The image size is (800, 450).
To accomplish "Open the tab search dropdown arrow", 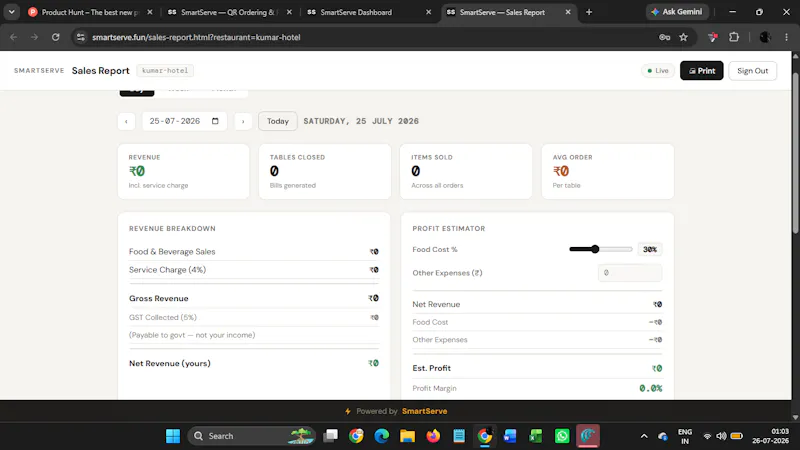I will point(11,12).
